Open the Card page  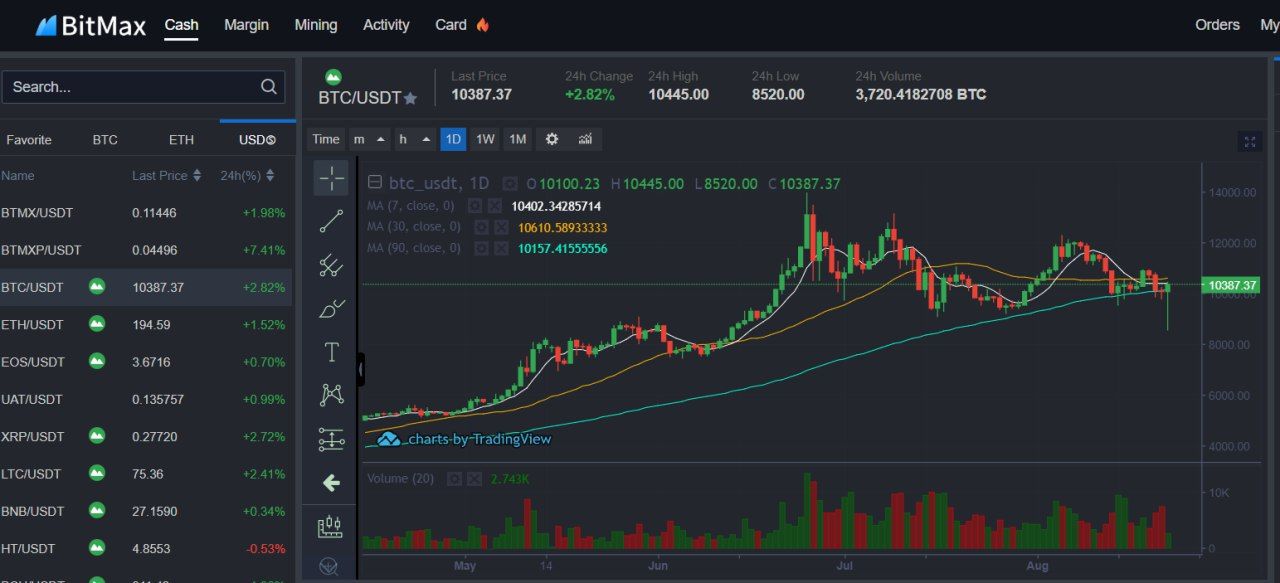[462, 25]
